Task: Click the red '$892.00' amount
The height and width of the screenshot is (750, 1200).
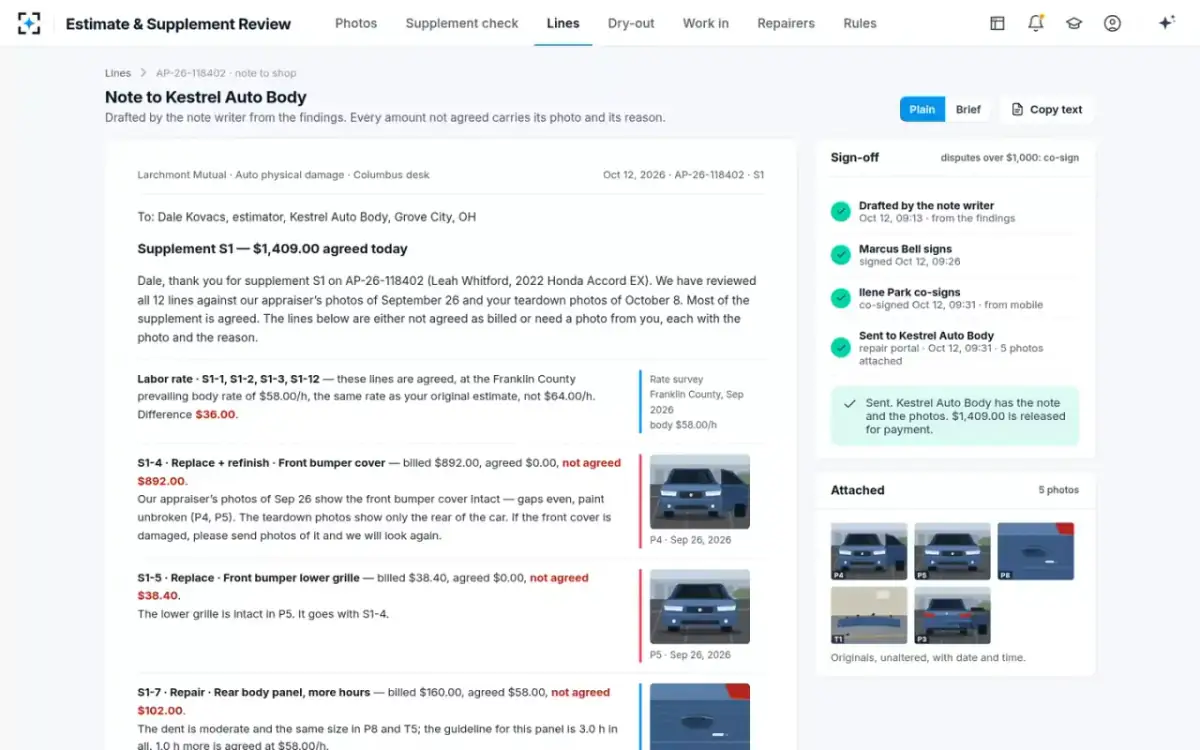Action: (161, 481)
